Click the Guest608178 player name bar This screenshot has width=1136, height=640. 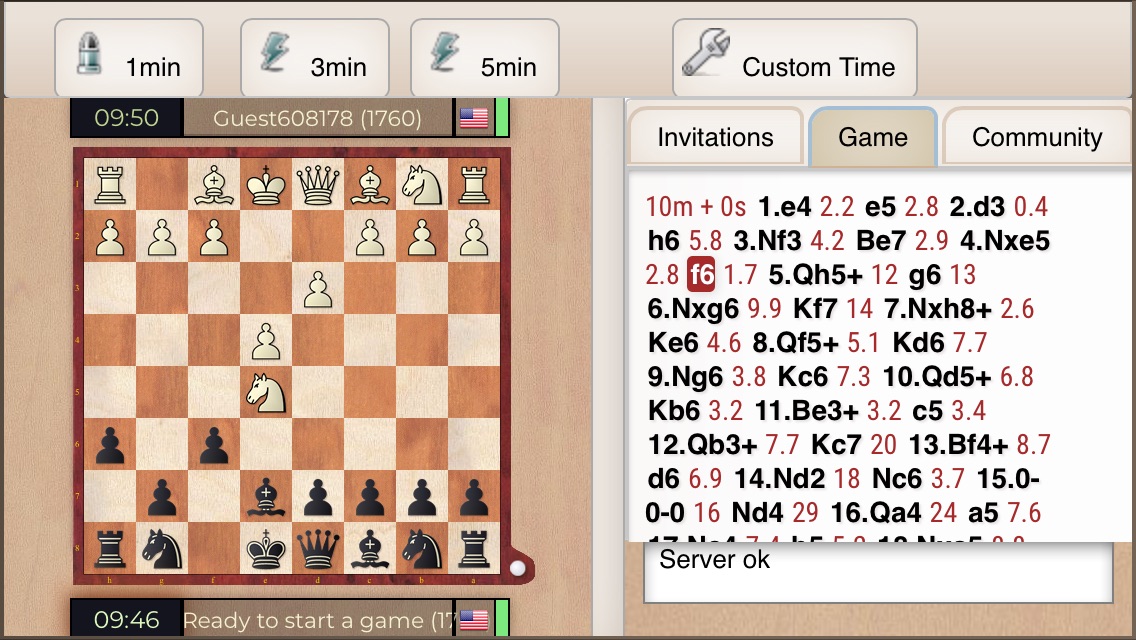pyautogui.click(x=317, y=118)
